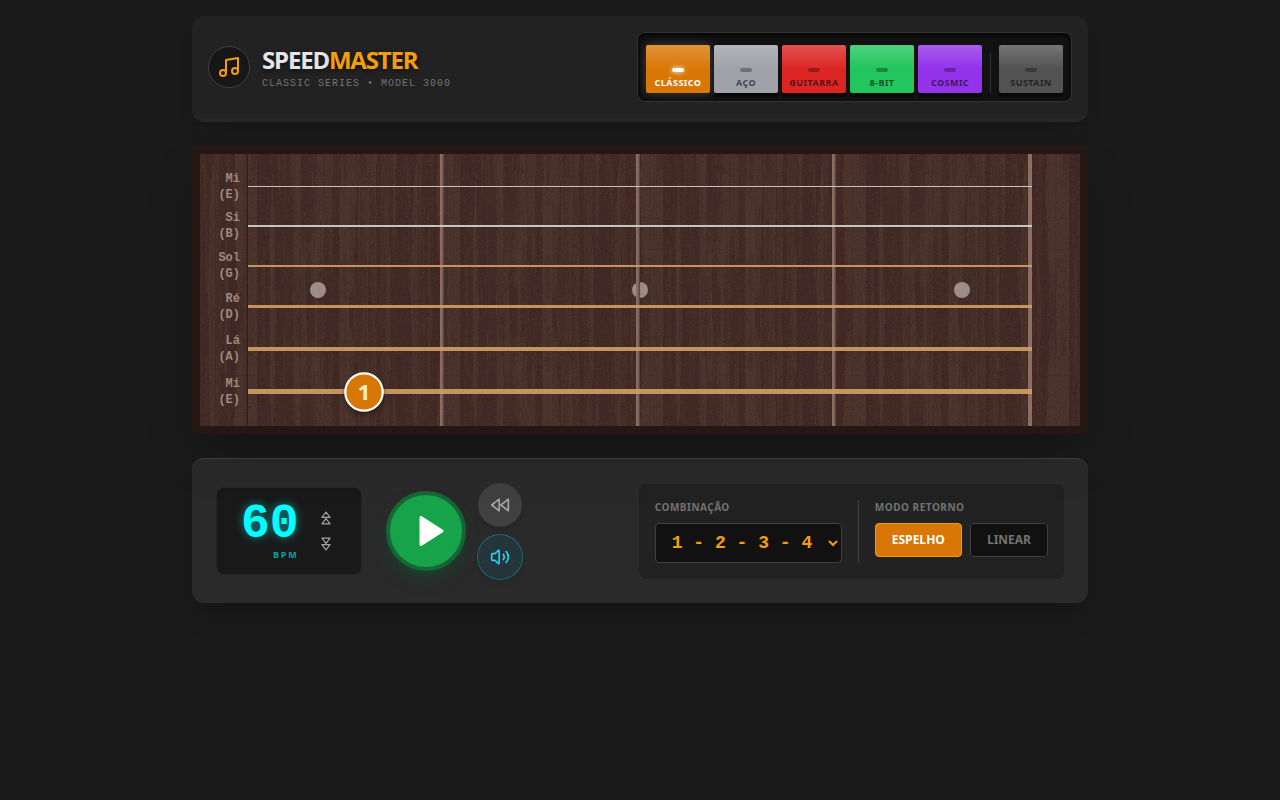Select the Clássico sound preset
This screenshot has width=1280, height=800.
click(678, 69)
